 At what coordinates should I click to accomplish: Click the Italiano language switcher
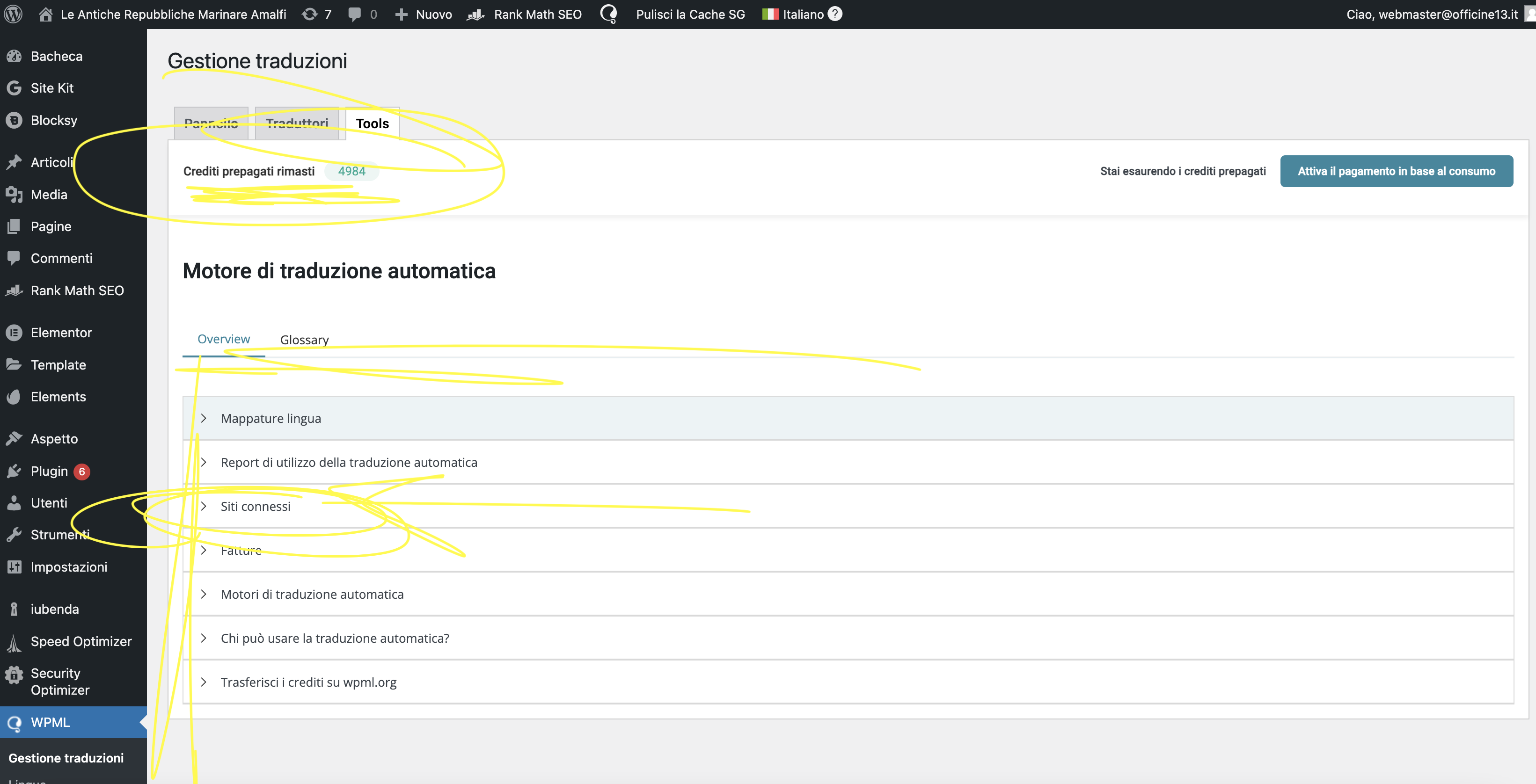point(803,14)
